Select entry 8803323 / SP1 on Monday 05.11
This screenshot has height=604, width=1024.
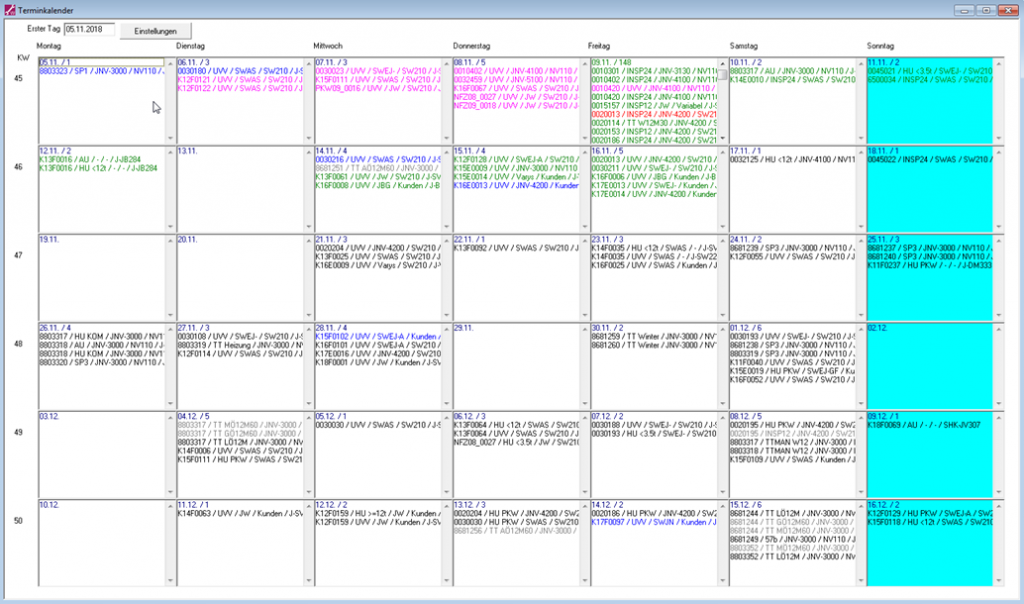(x=98, y=71)
